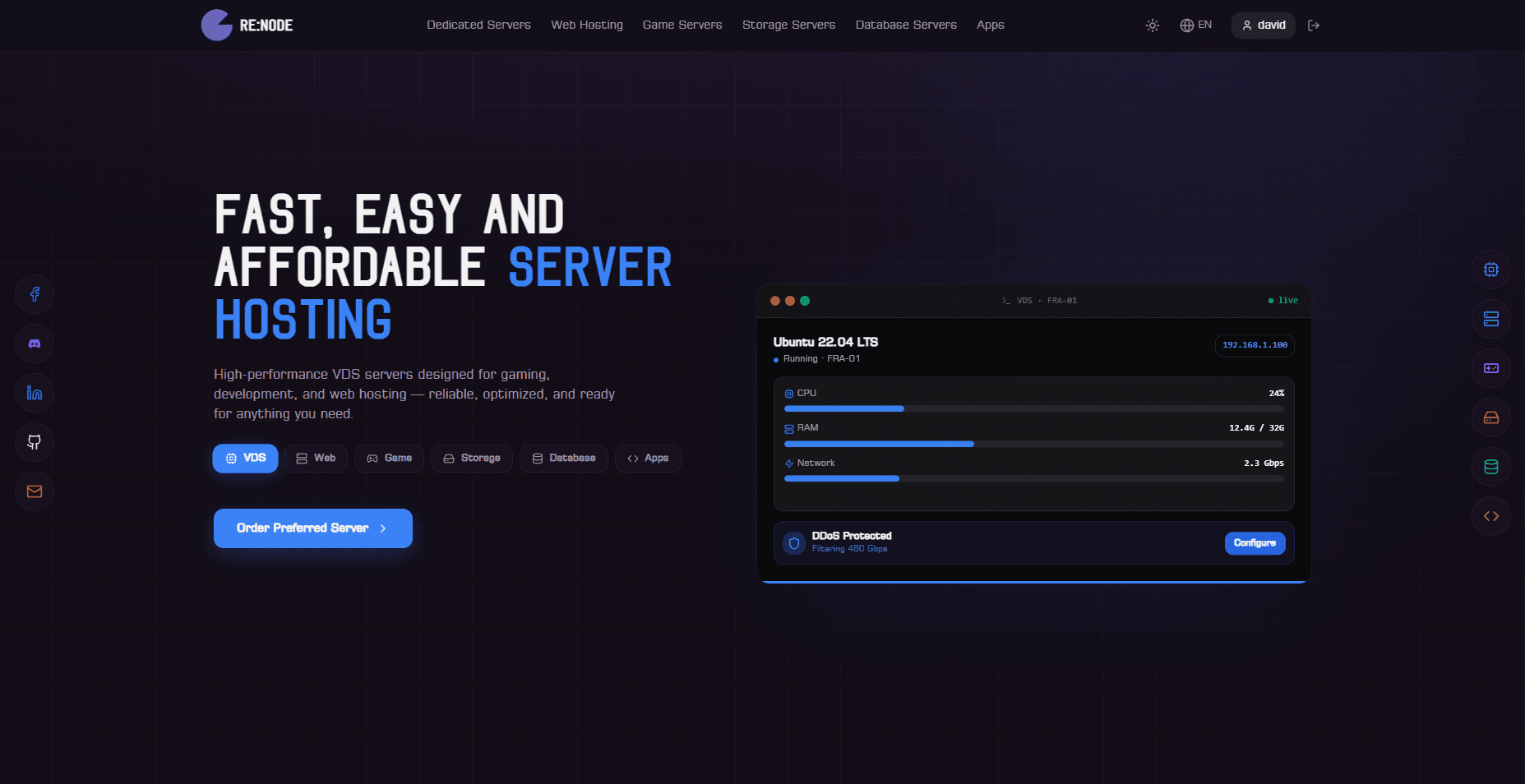1525x784 pixels.
Task: Click the email envelope icon
Action: (35, 491)
